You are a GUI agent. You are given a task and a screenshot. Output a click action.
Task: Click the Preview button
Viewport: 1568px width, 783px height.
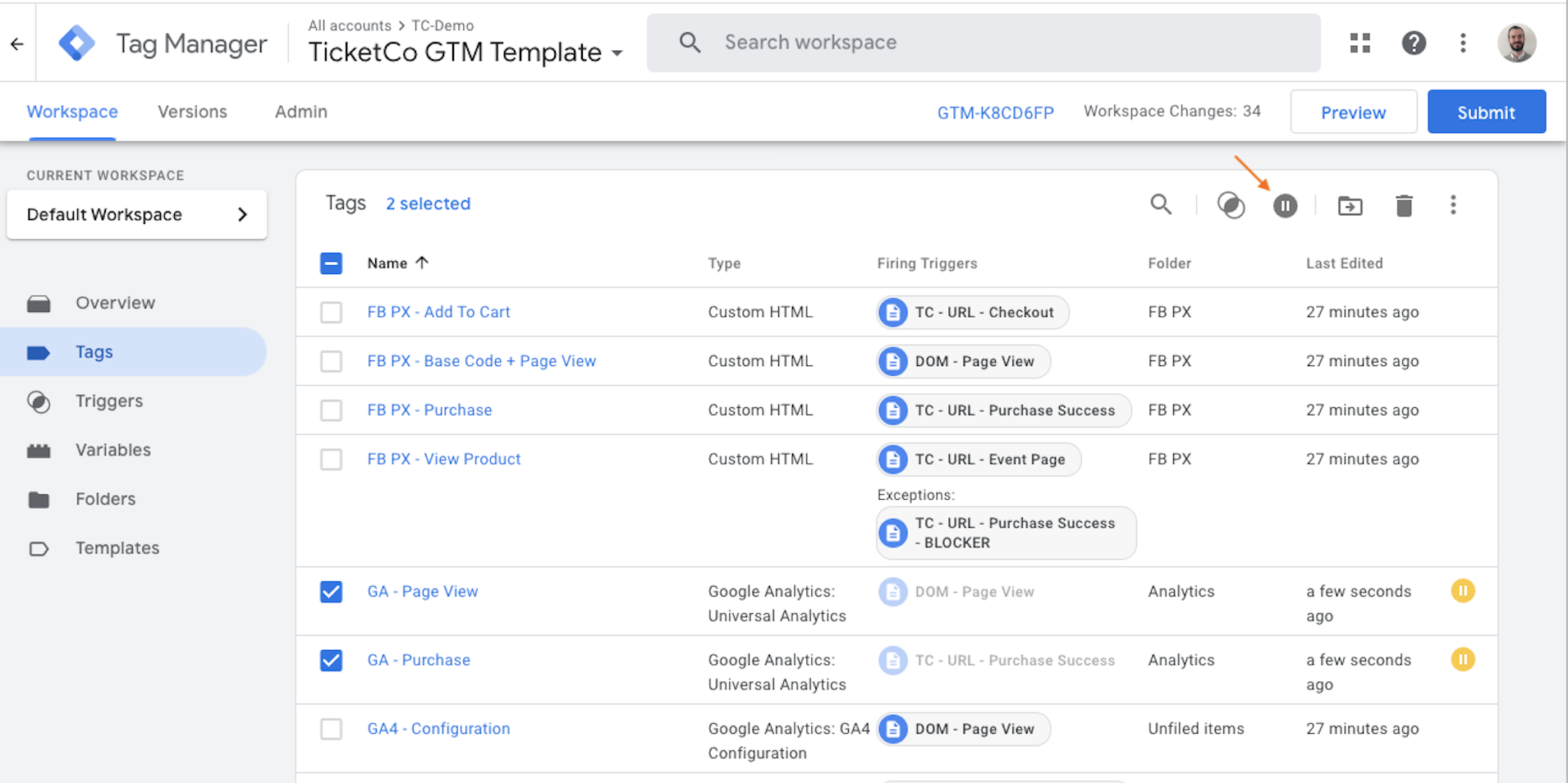[1353, 112]
